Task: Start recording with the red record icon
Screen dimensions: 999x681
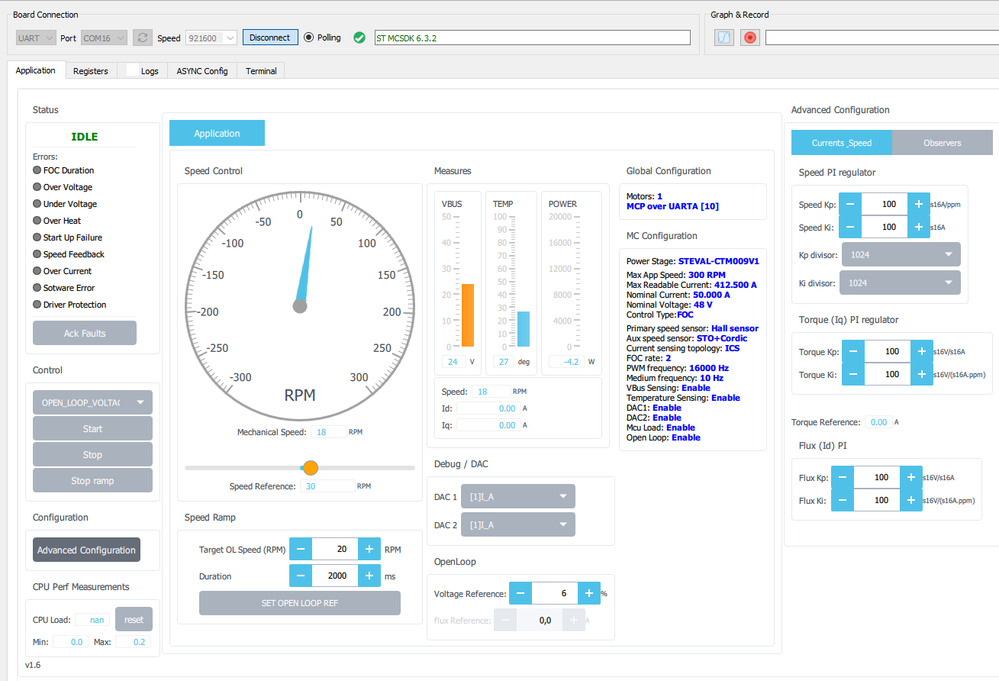Action: click(x=750, y=38)
